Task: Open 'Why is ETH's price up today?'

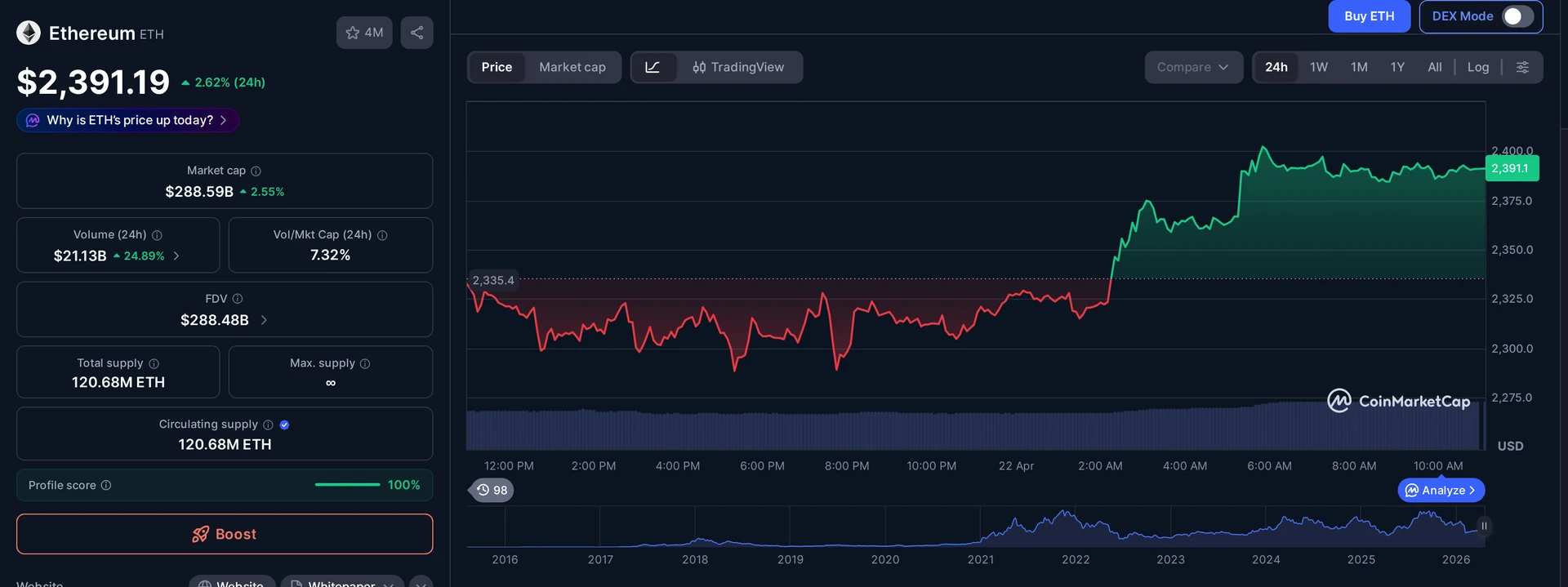Action: tap(128, 120)
